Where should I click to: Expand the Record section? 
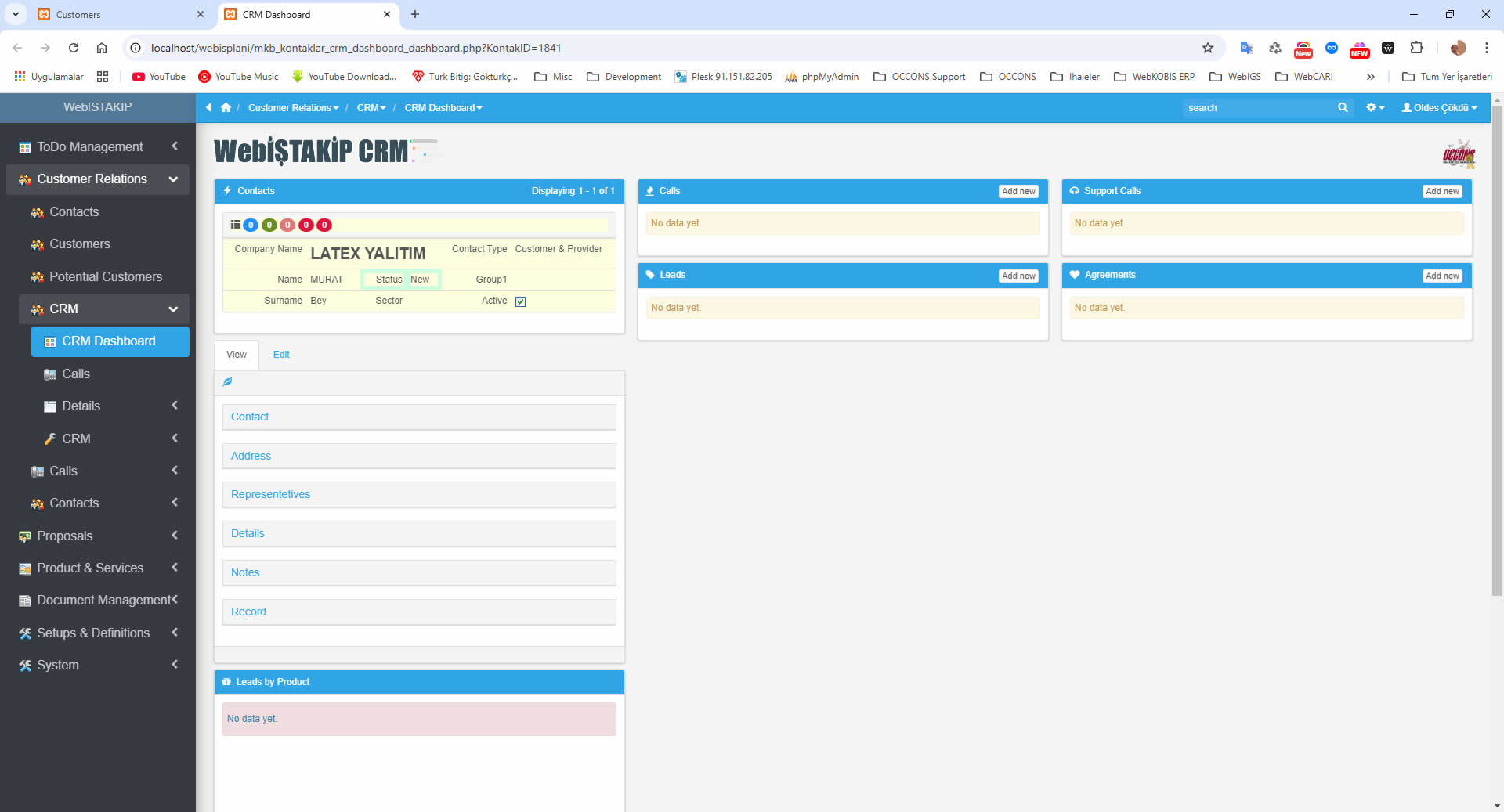pyautogui.click(x=419, y=612)
